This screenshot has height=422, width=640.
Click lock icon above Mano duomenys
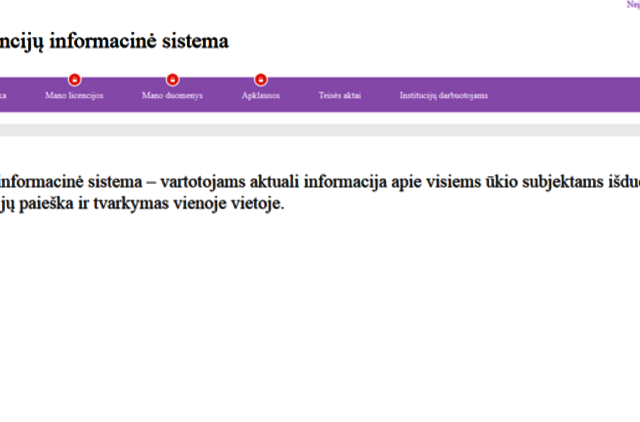(x=172, y=79)
